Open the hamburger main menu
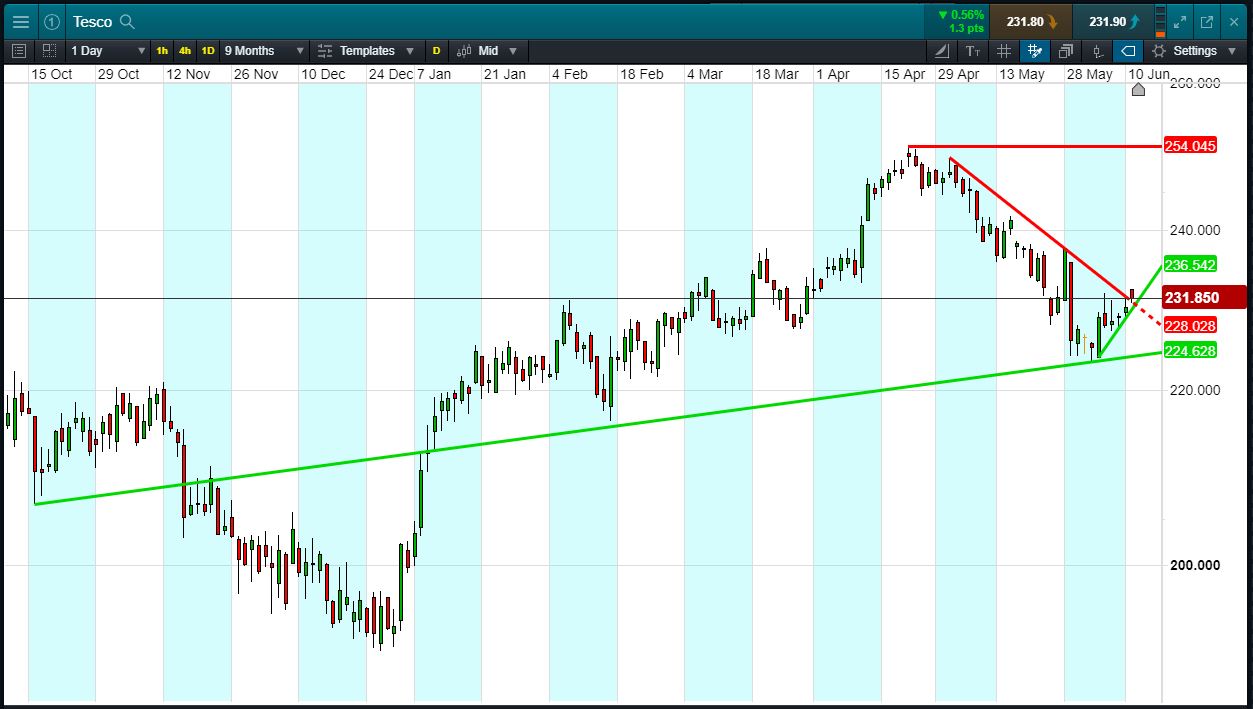The image size is (1253, 709). (21, 21)
